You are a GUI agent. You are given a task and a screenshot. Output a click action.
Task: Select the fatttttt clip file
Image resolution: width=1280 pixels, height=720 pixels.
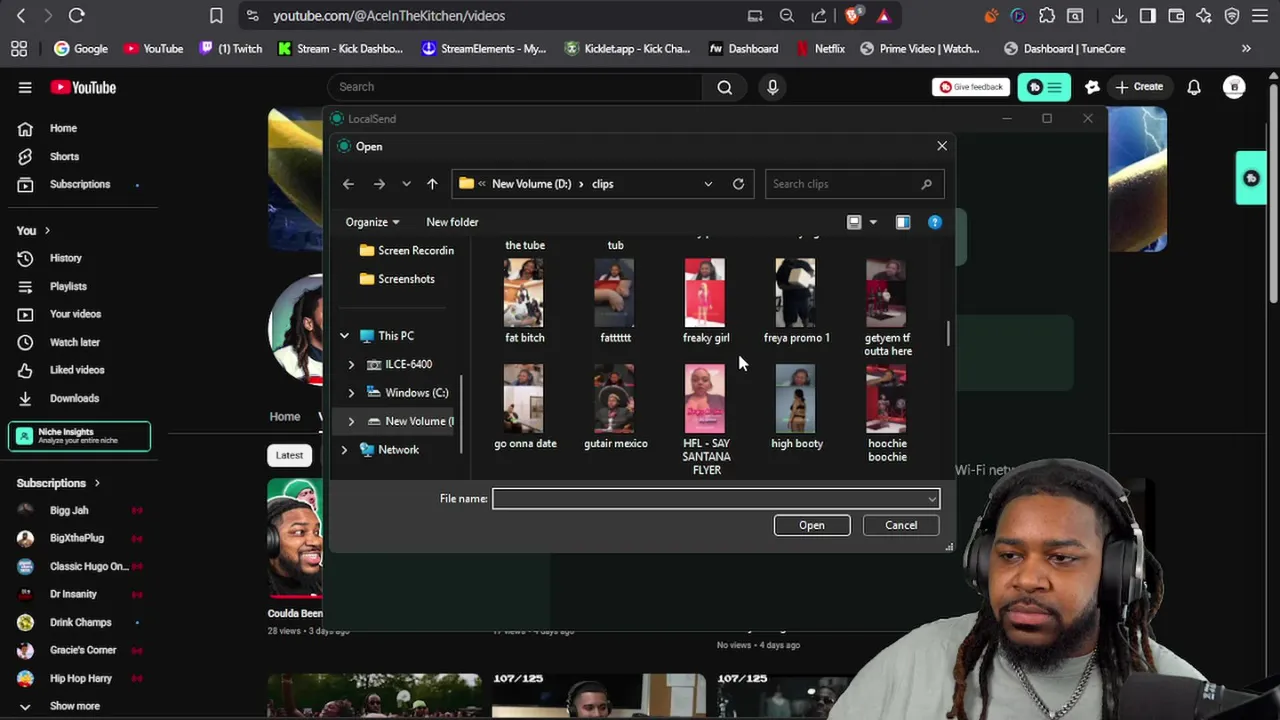coord(615,301)
